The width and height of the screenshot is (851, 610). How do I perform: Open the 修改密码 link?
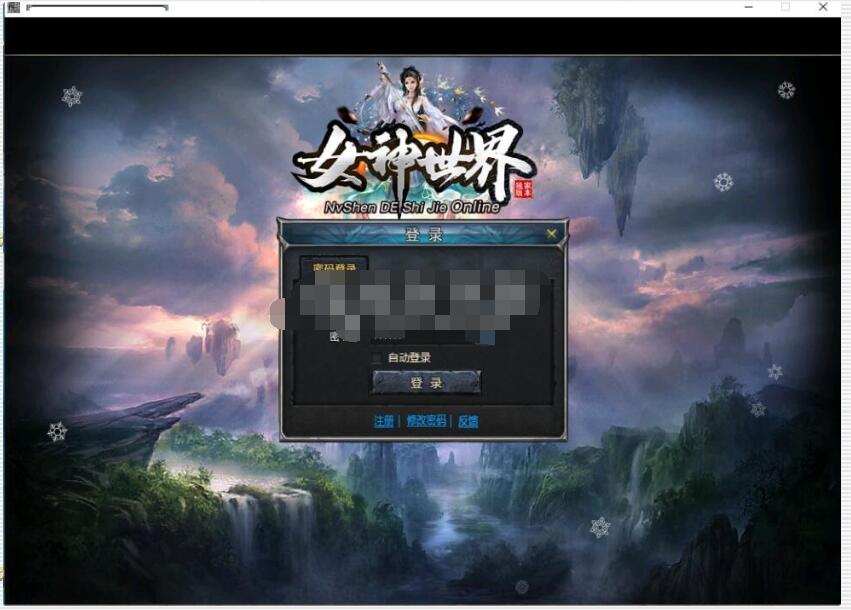[x=427, y=421]
